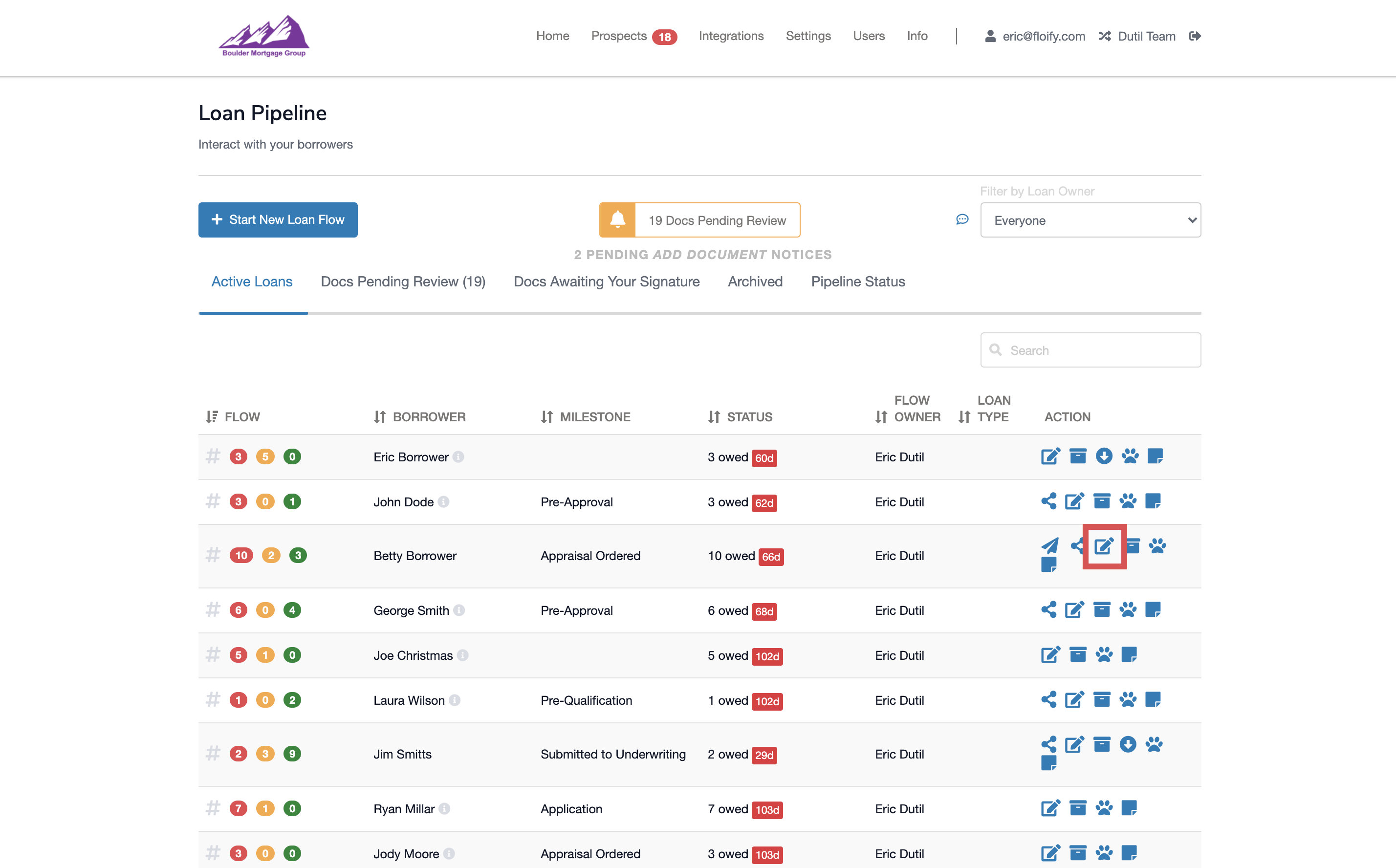The height and width of the screenshot is (868, 1396).
Task: Click 'Submitted to Underwriting' milestone cell
Action: [613, 754]
